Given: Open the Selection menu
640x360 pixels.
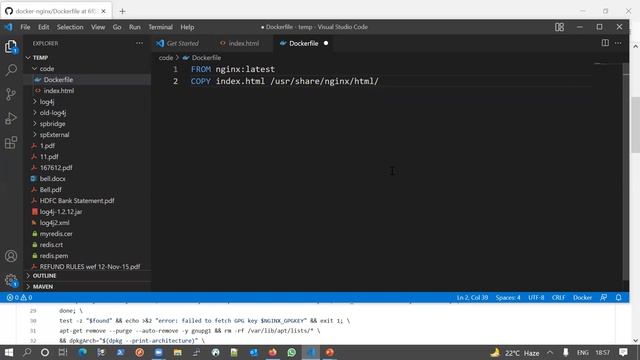Looking at the screenshot, I should 70,27.
